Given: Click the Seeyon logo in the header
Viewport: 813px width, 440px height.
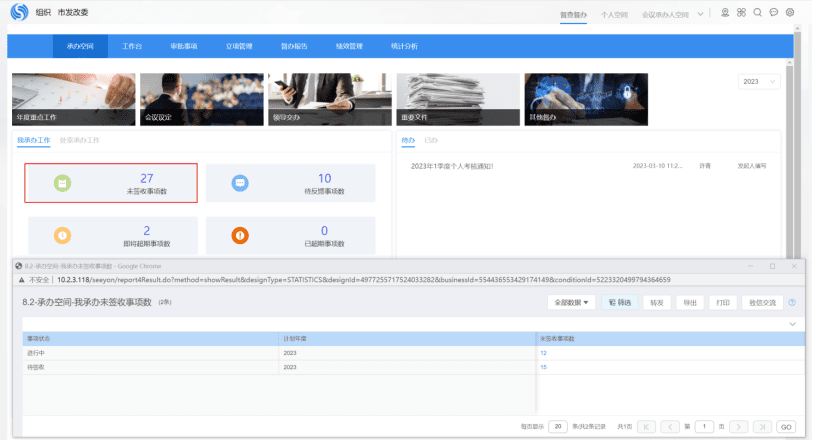Looking at the screenshot, I should [19, 12].
